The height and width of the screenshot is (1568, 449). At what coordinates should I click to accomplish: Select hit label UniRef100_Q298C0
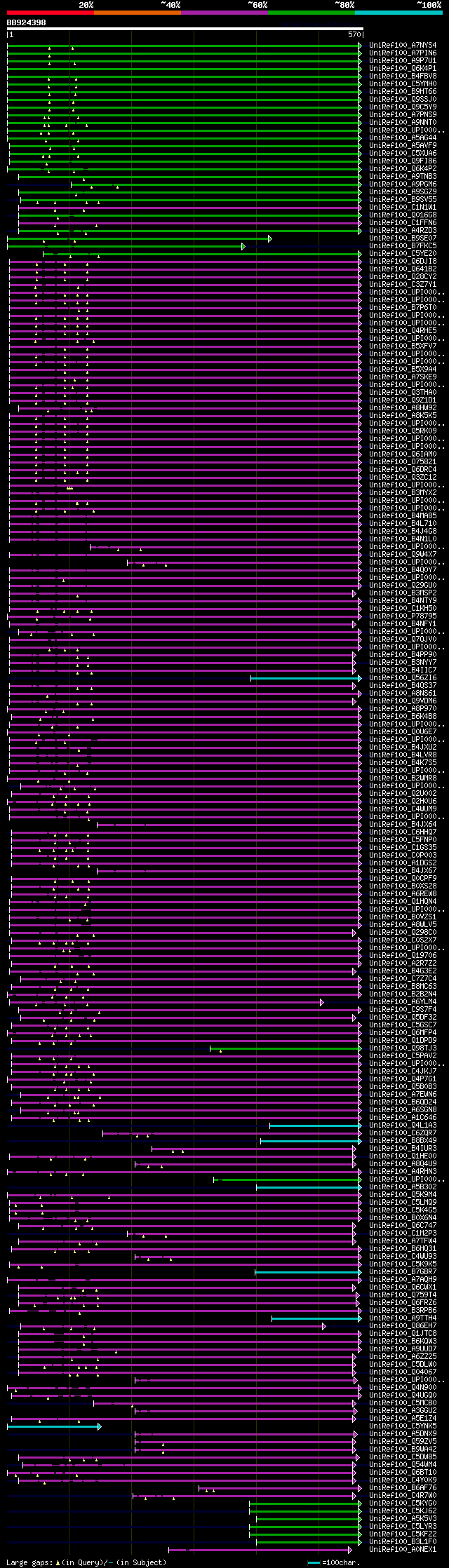(403, 933)
